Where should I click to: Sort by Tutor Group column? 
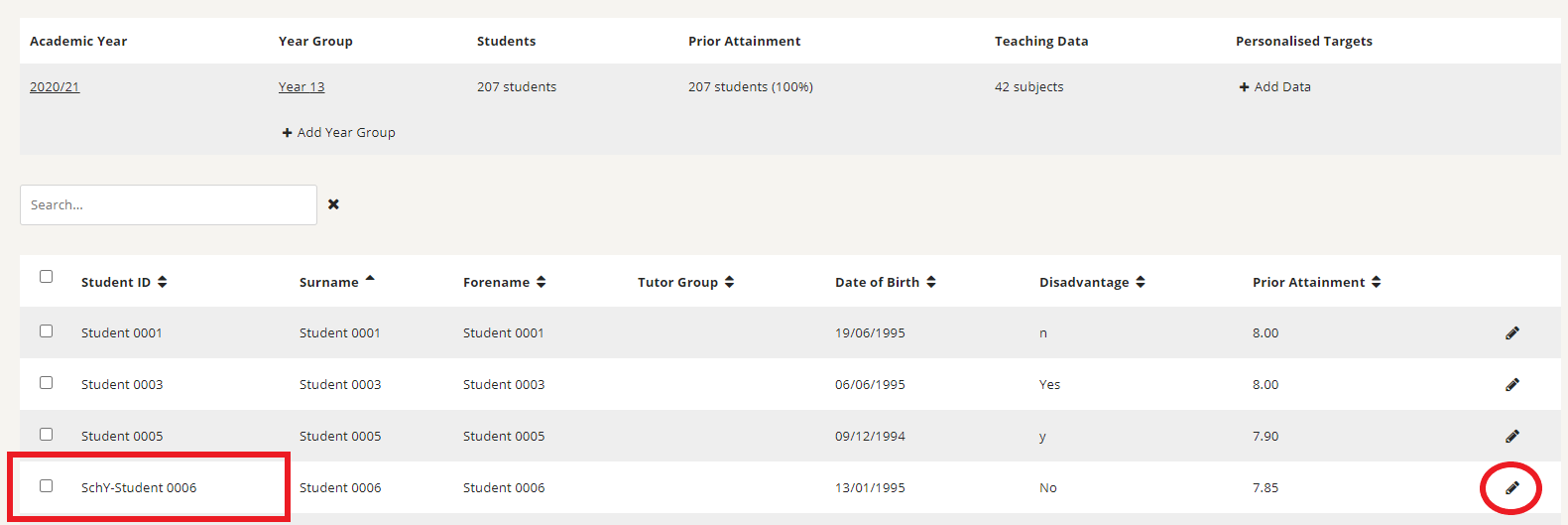point(685,282)
